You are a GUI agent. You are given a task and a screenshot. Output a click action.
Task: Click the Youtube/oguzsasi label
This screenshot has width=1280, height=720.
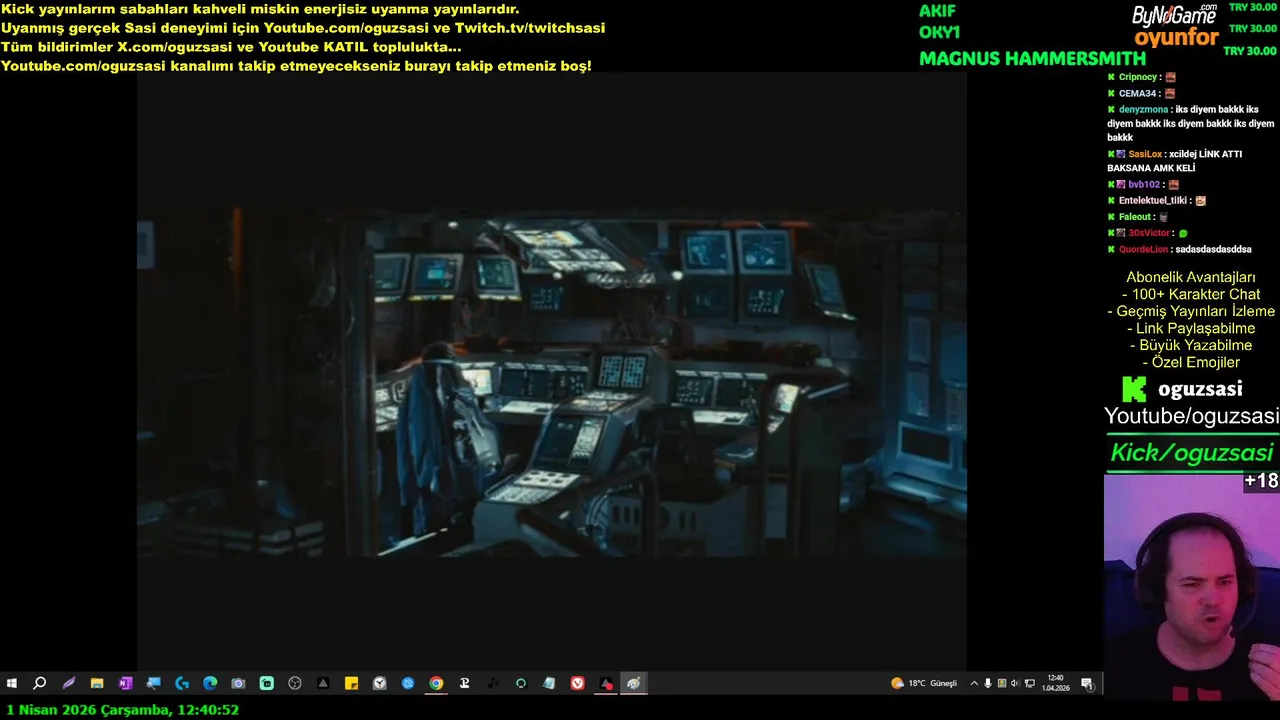pos(1192,416)
